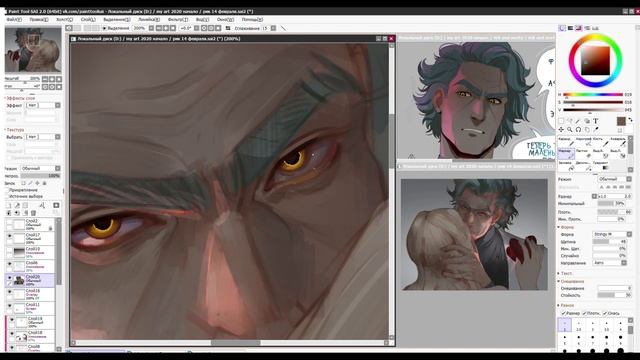Hide the selected layer Слой20
640x360 pixels.
pos(9,278)
